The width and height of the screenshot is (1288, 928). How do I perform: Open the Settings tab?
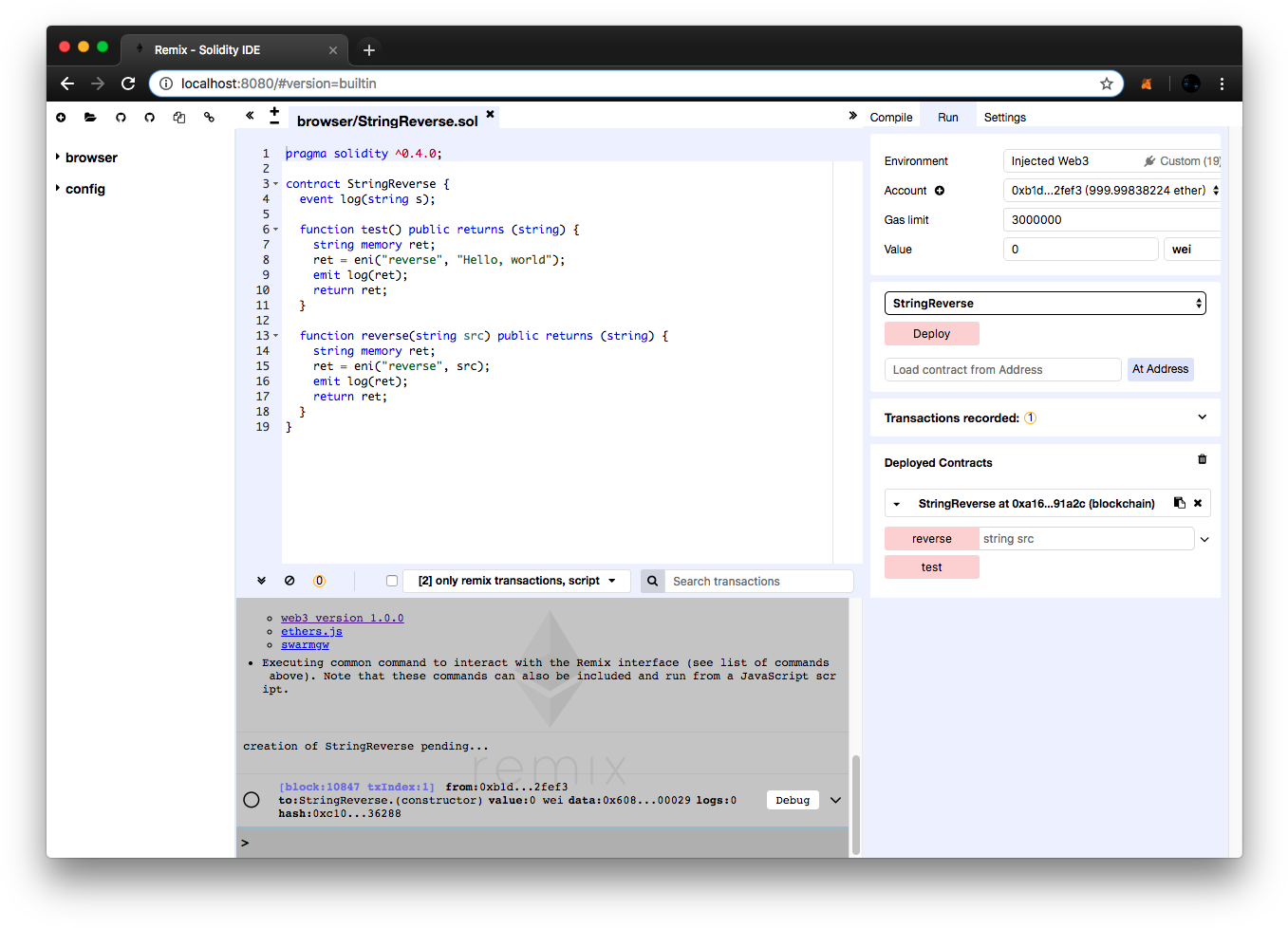click(x=1004, y=117)
